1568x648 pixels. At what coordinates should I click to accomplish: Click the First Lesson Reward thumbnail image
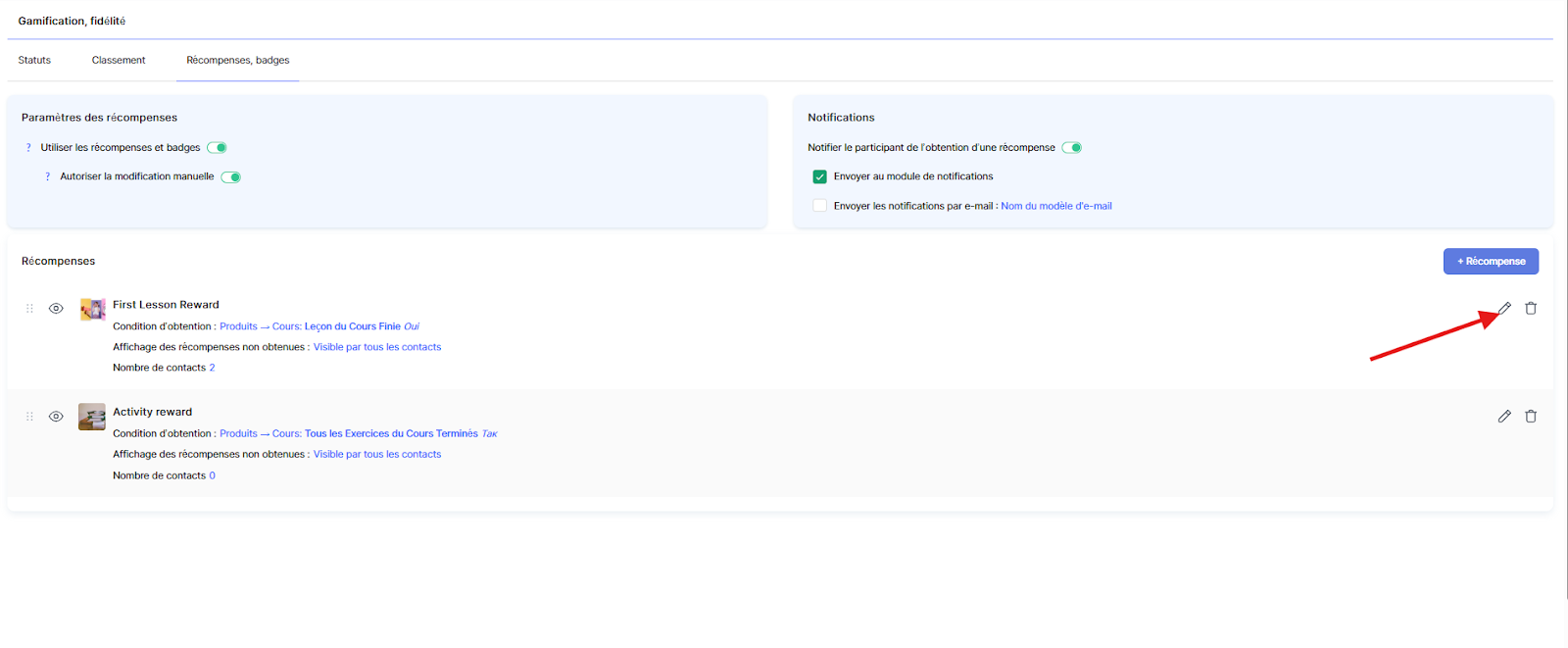92,310
